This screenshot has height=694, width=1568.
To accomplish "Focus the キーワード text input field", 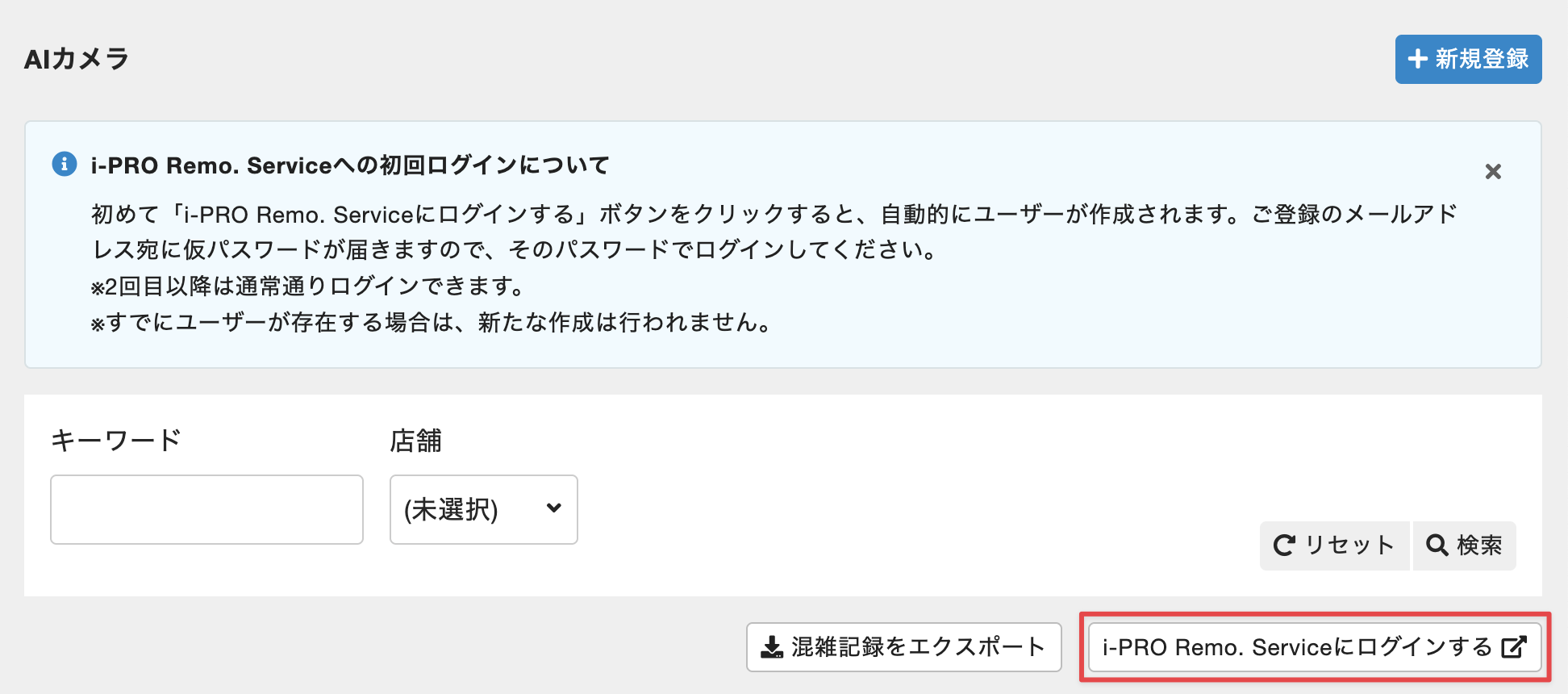I will click(x=206, y=509).
